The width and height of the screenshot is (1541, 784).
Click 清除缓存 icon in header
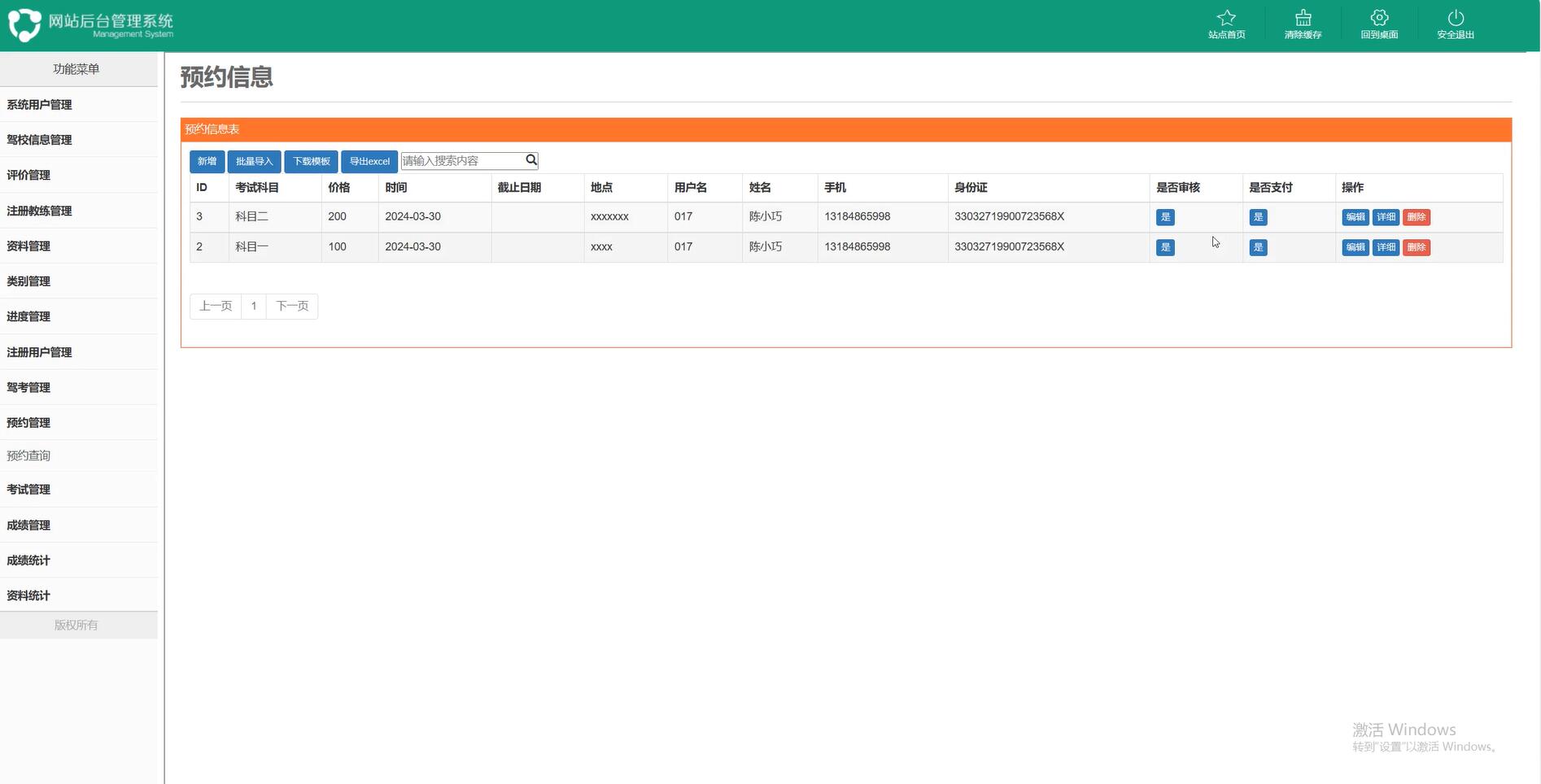(1303, 18)
